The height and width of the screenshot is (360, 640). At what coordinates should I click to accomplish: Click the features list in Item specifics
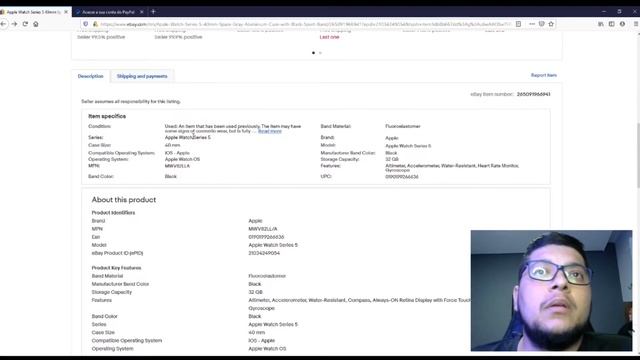(x=452, y=168)
